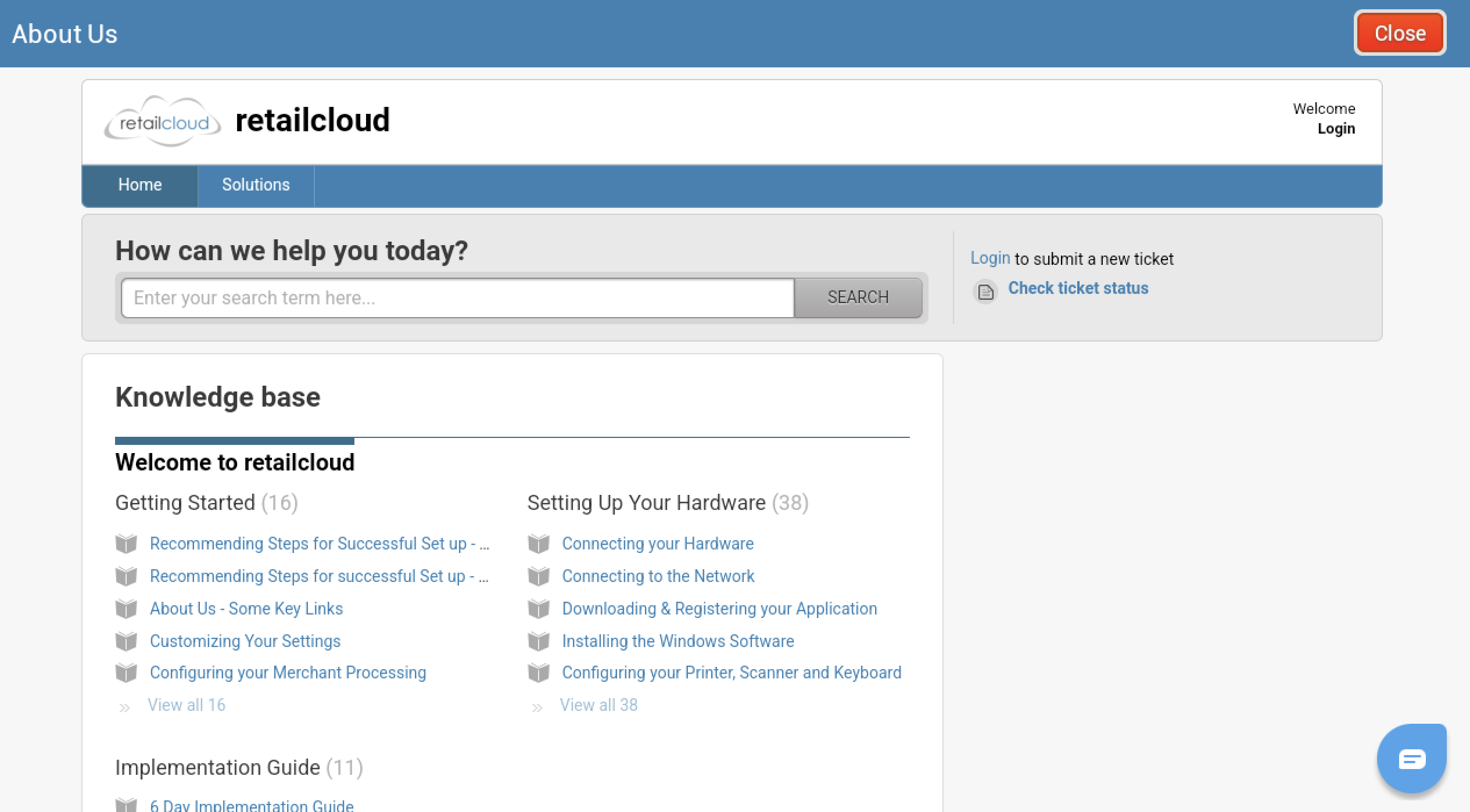Click book icon beside Connecting to the Network
The height and width of the screenshot is (812, 1470).
pos(539,576)
